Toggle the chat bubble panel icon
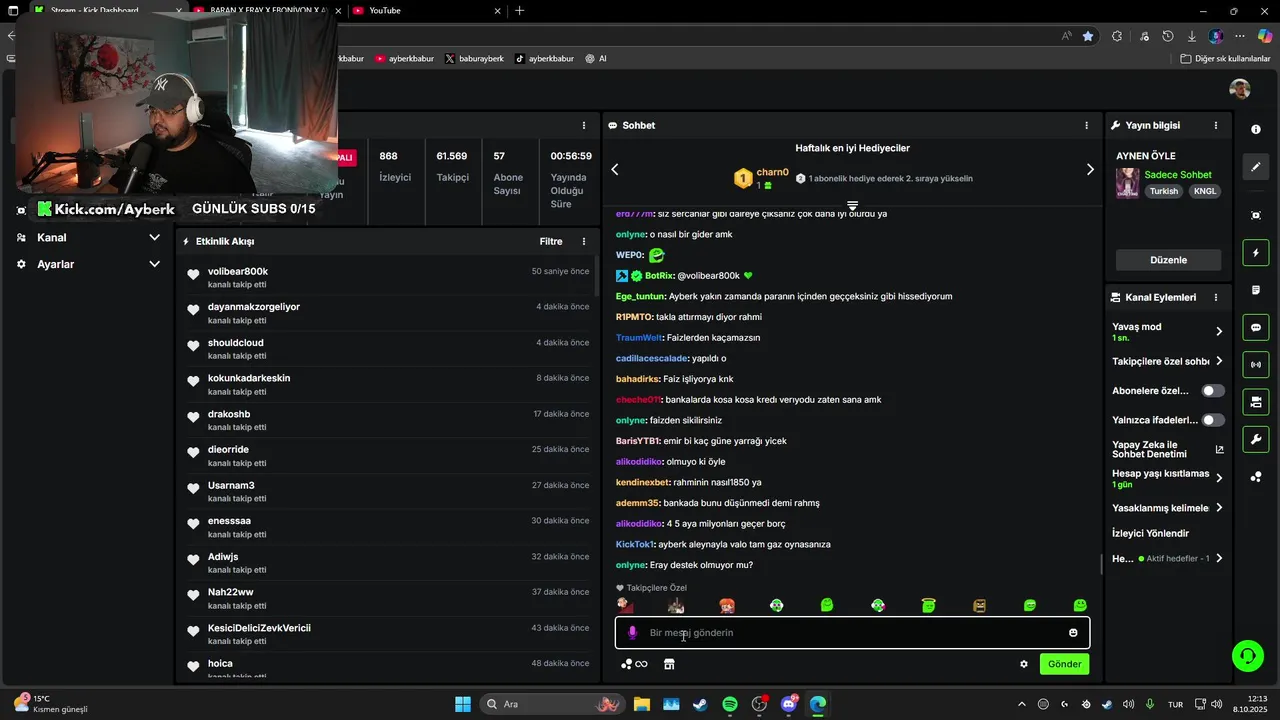 [x=1256, y=327]
